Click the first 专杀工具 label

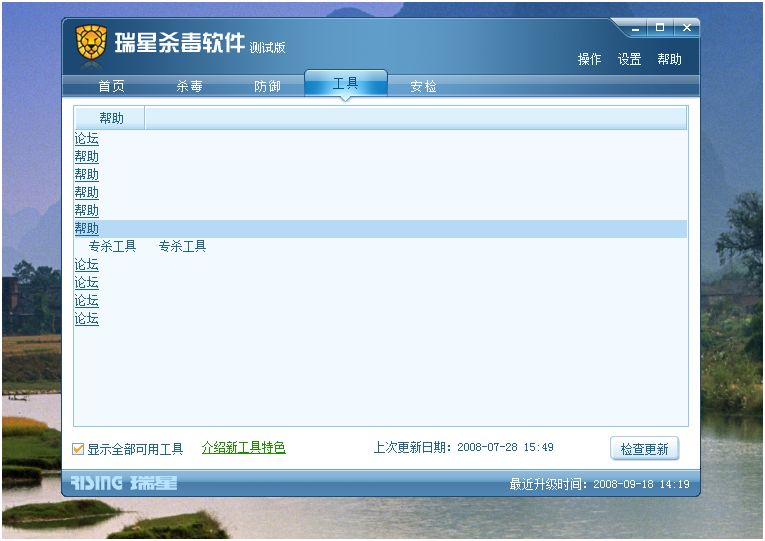point(112,246)
